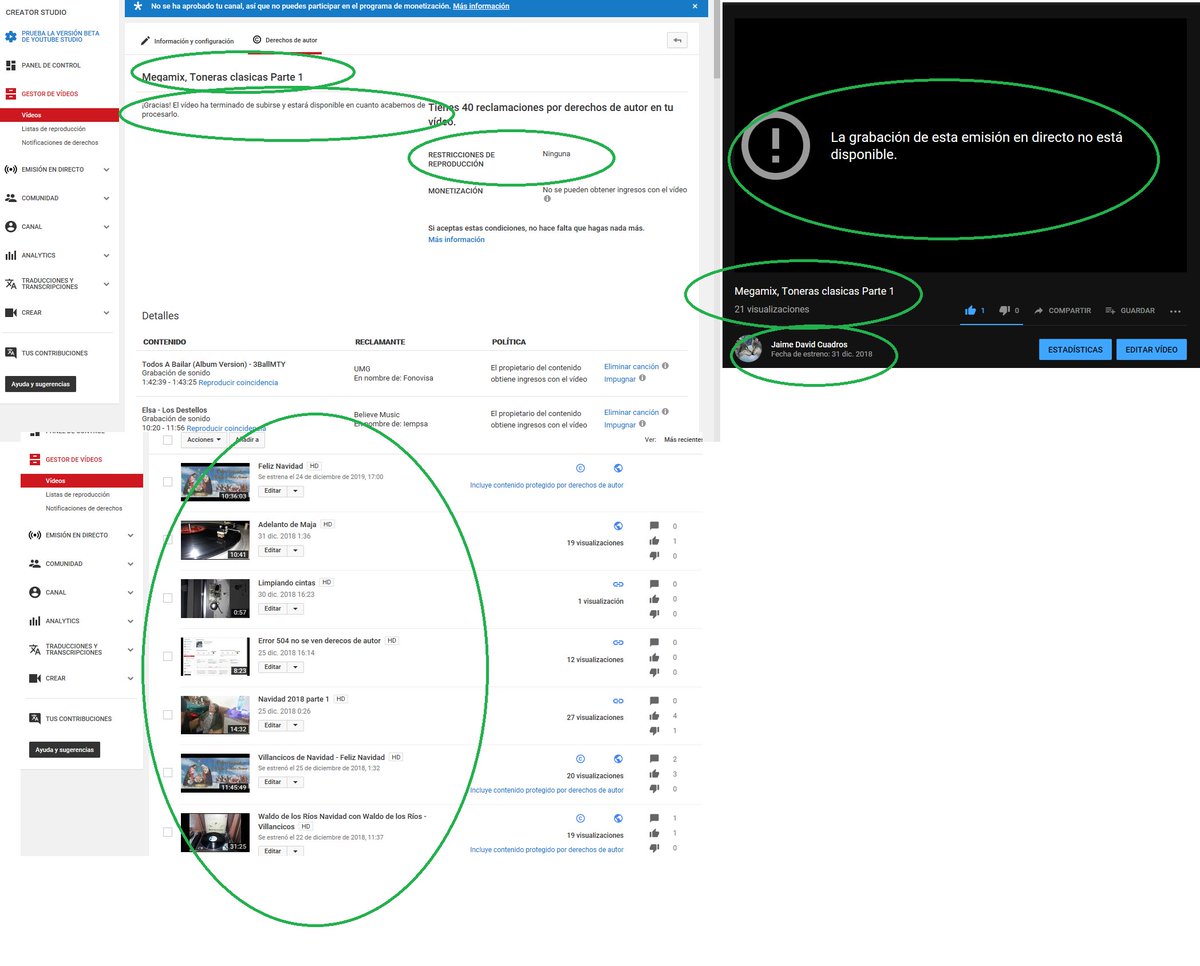Image resolution: width=1200 pixels, height=966 pixels.
Task: Click the comments icon on Adelante de Maja row
Action: click(654, 525)
